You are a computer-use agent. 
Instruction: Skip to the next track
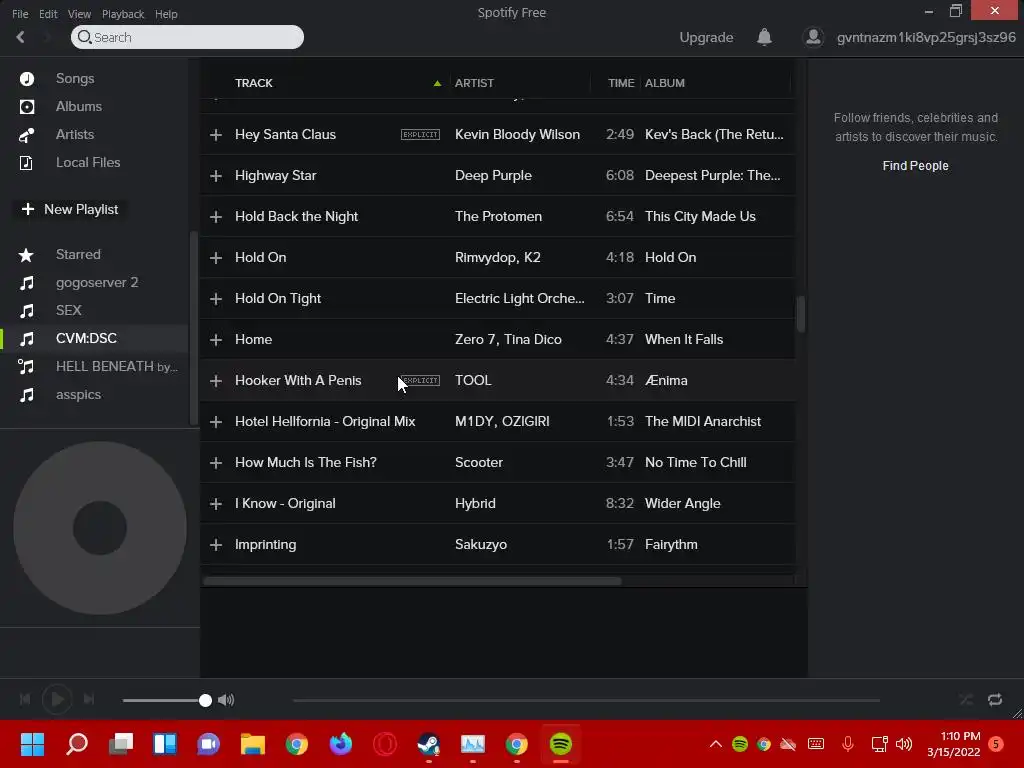89,699
